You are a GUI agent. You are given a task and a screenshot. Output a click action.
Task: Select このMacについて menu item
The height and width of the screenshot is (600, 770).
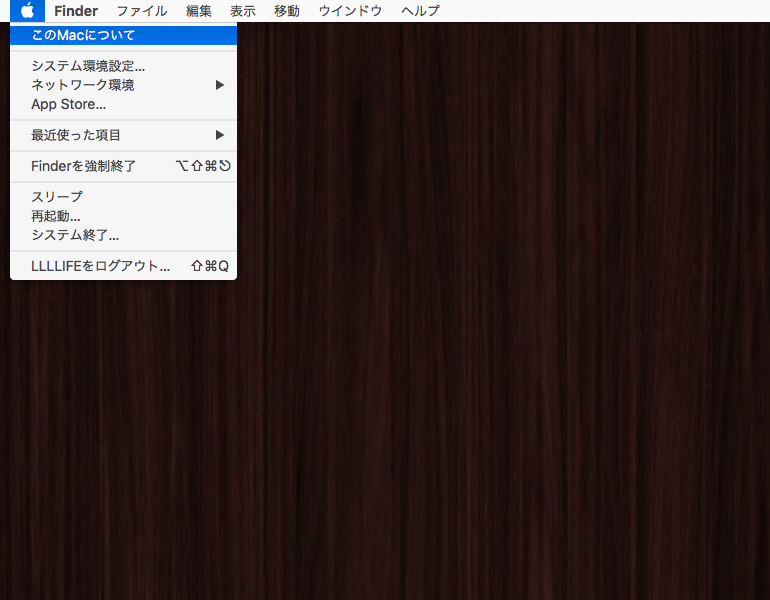[83, 35]
